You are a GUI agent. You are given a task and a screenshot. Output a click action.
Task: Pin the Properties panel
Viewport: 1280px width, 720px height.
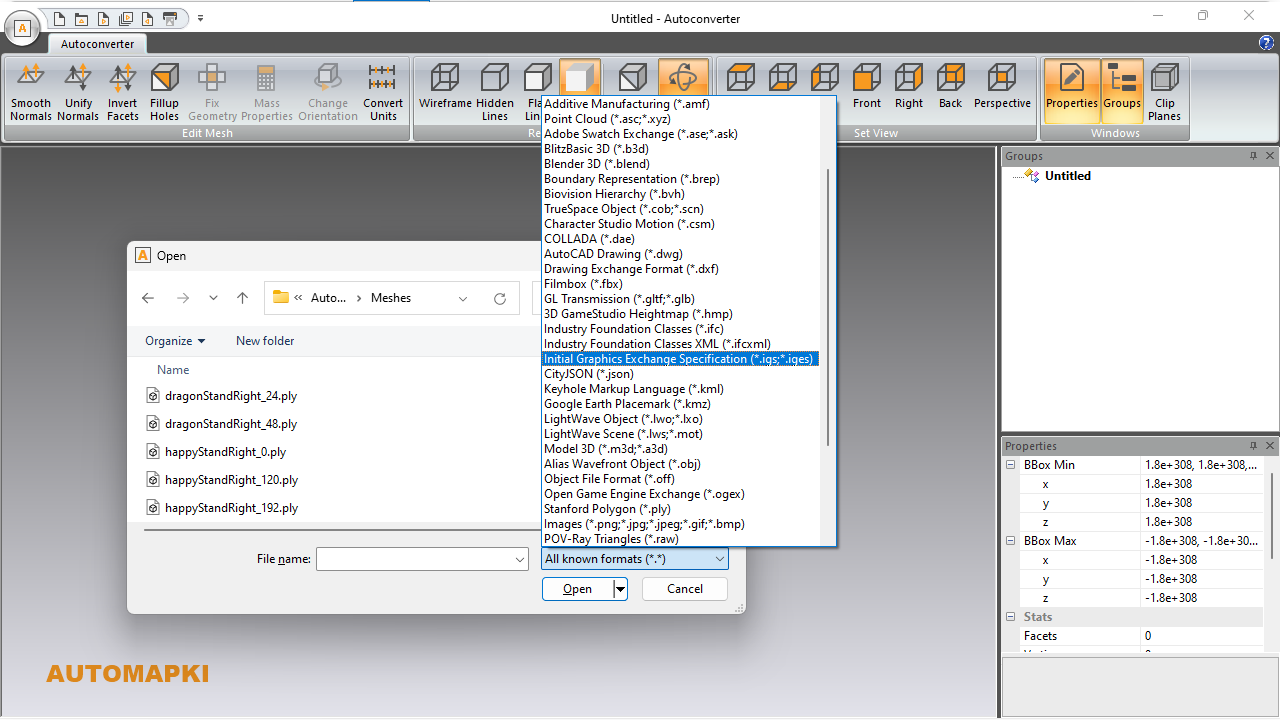click(1253, 446)
